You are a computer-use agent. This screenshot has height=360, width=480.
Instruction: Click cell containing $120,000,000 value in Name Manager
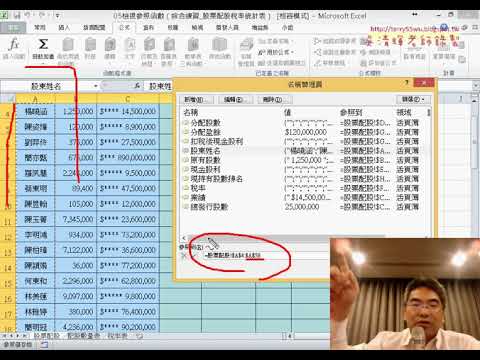tap(306, 132)
